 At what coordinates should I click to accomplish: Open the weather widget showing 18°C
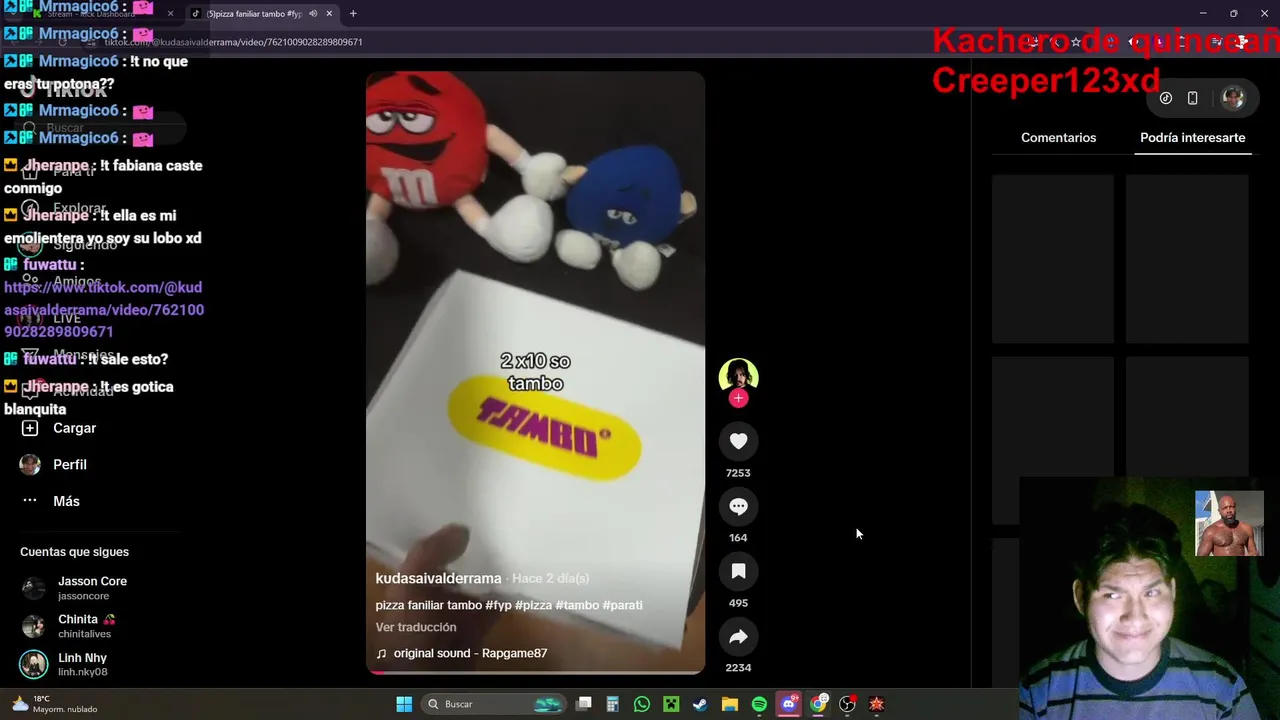pyautogui.click(x=55, y=704)
